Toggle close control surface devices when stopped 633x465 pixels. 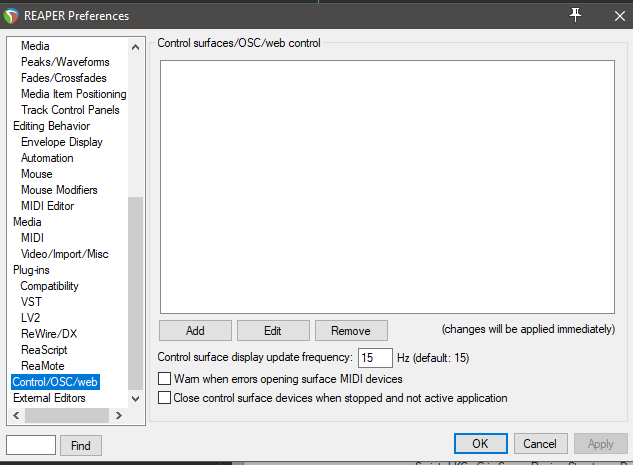164,398
